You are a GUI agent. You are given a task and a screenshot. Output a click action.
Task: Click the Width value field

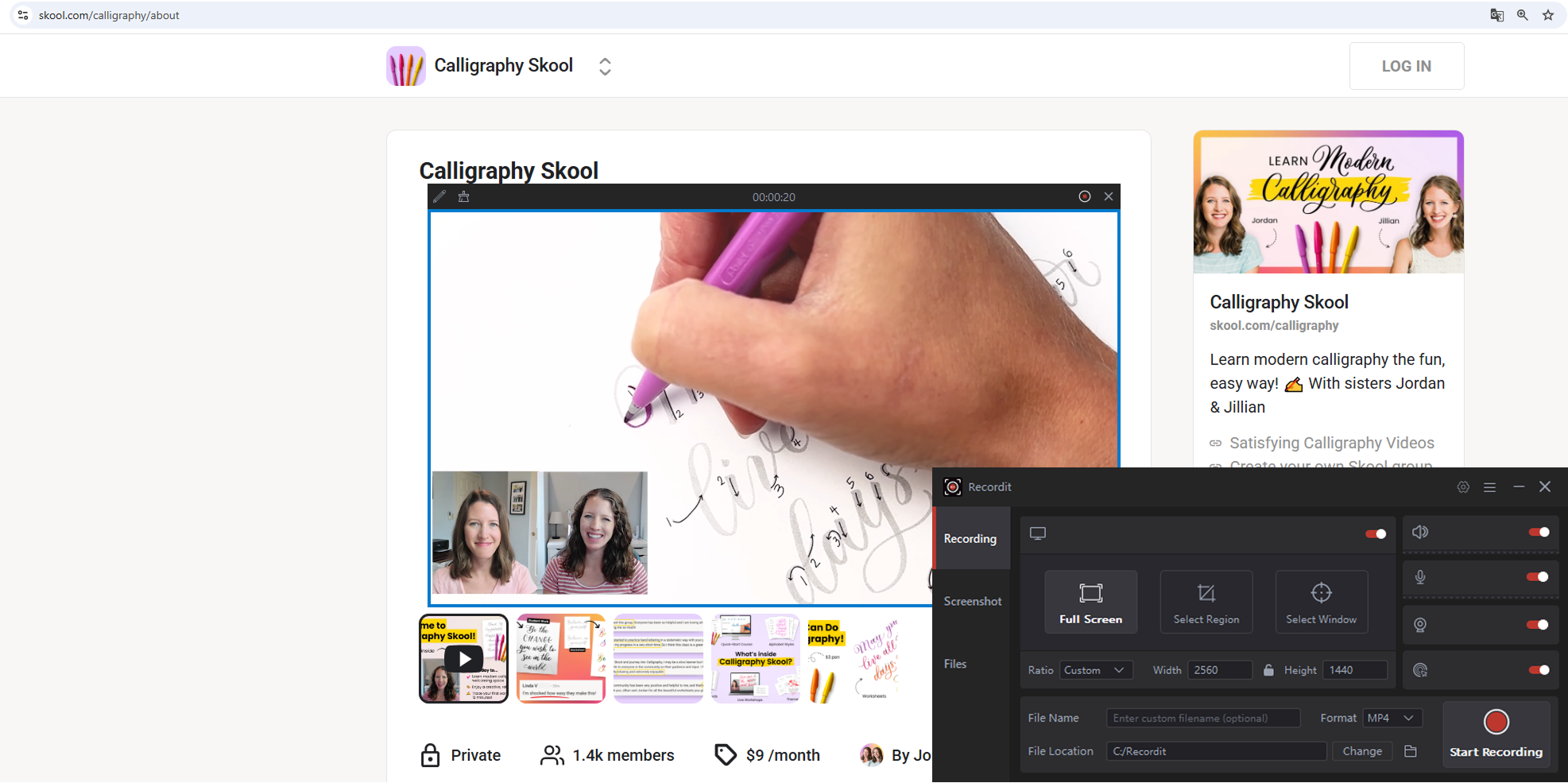coord(1220,670)
